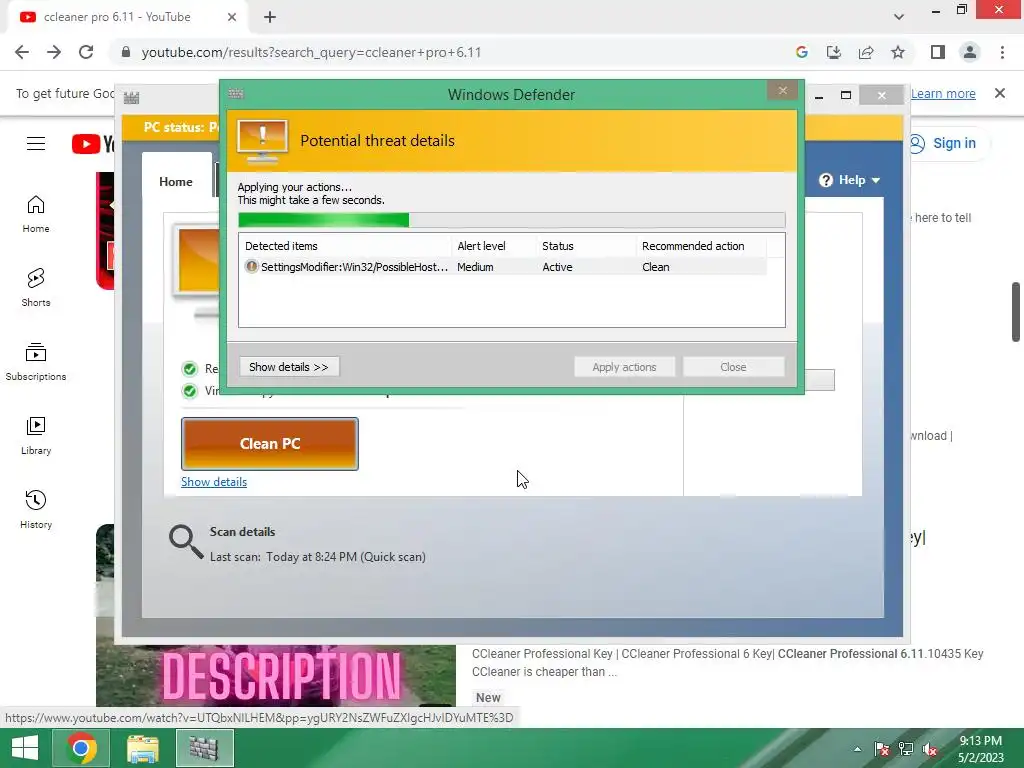1024x768 pixels.
Task: Click the Action Center flag tray icon
Action: [x=882, y=749]
